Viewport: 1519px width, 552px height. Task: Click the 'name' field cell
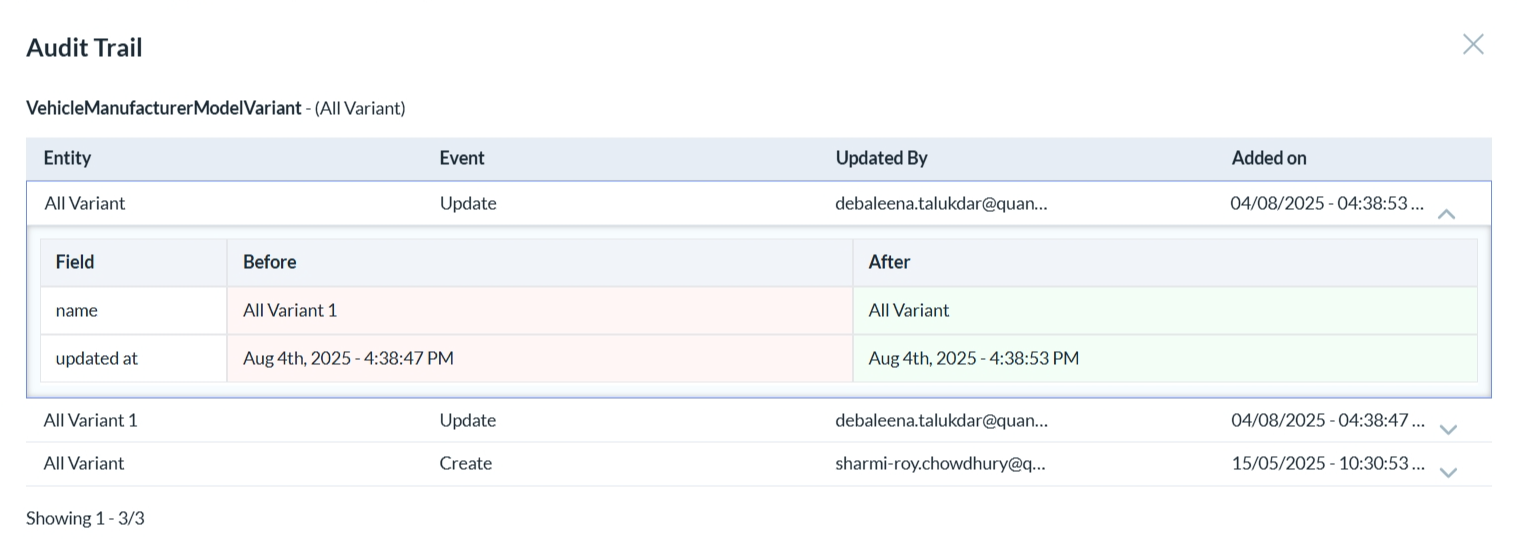coord(76,310)
